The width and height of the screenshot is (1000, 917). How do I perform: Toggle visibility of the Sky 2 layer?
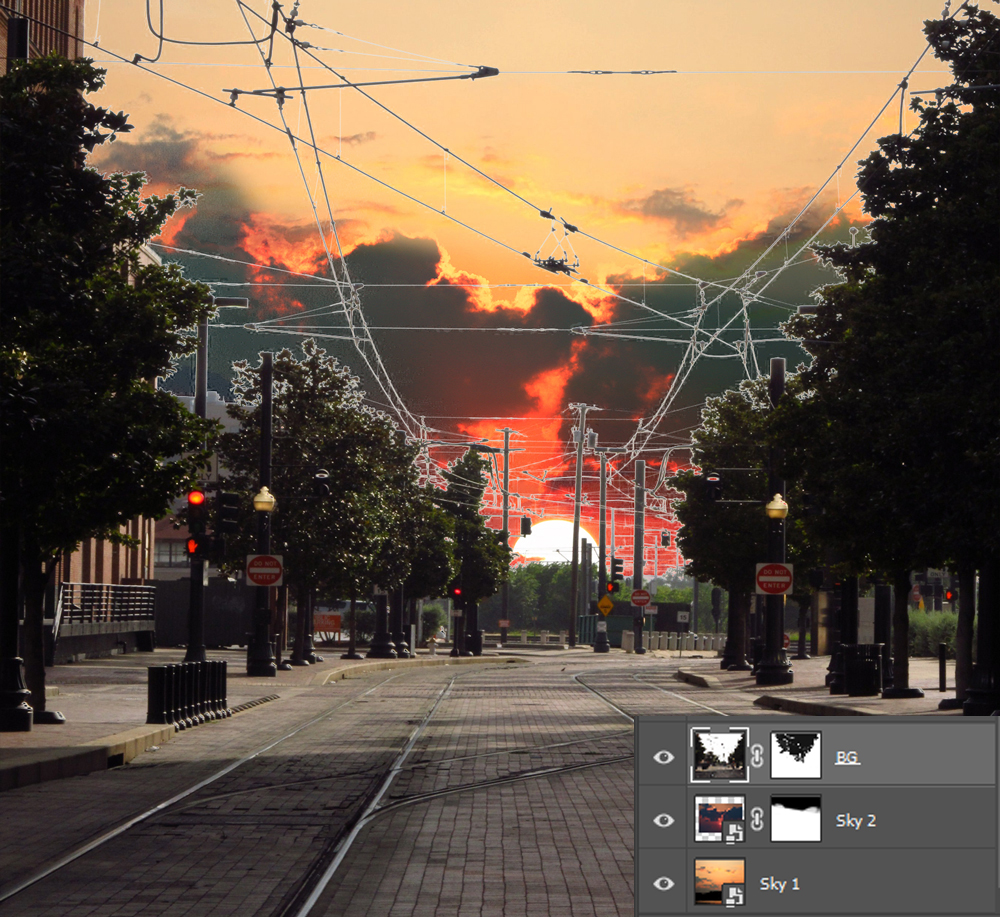664,820
